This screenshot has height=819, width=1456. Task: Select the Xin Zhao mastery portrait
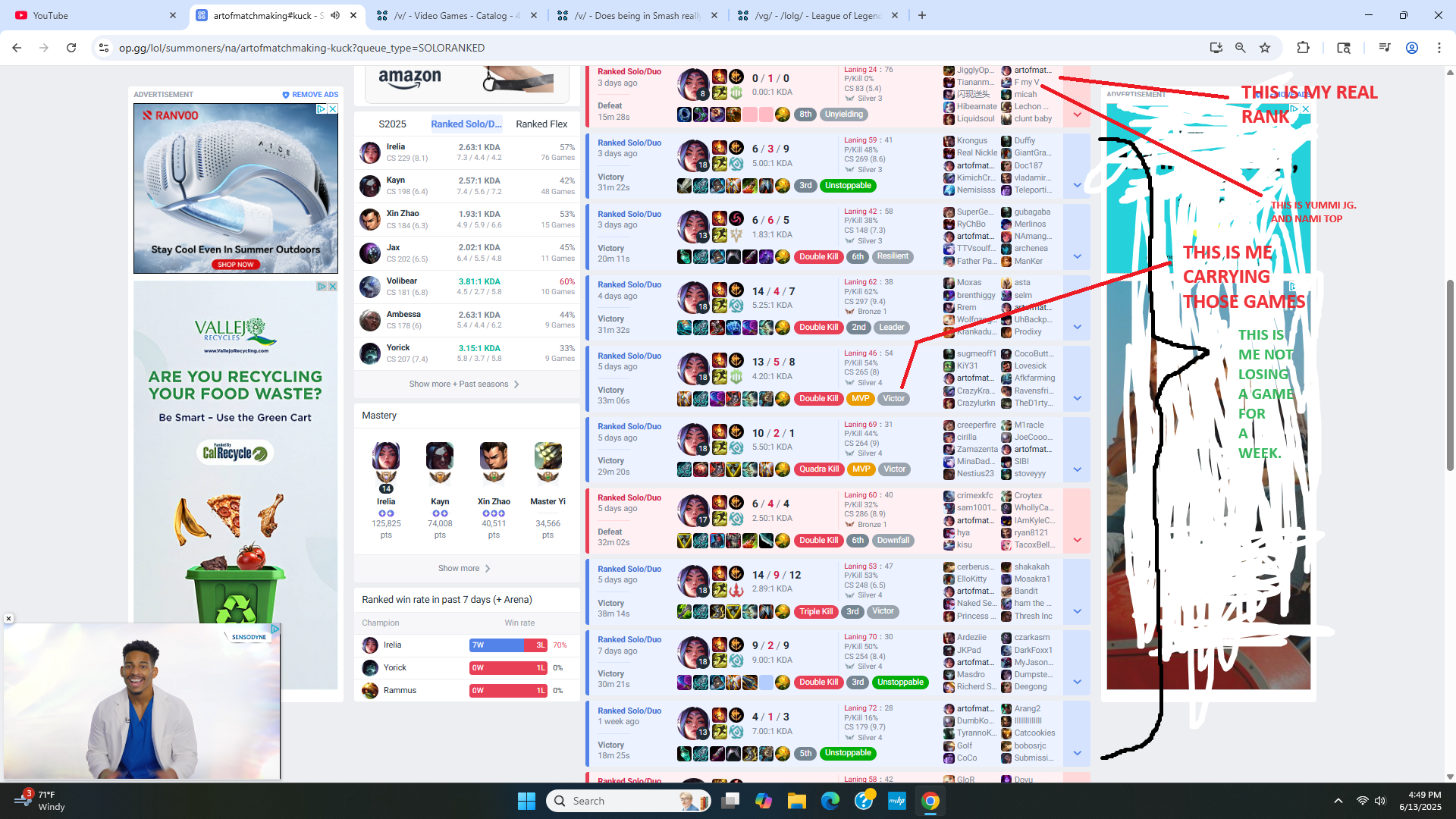[x=494, y=457]
